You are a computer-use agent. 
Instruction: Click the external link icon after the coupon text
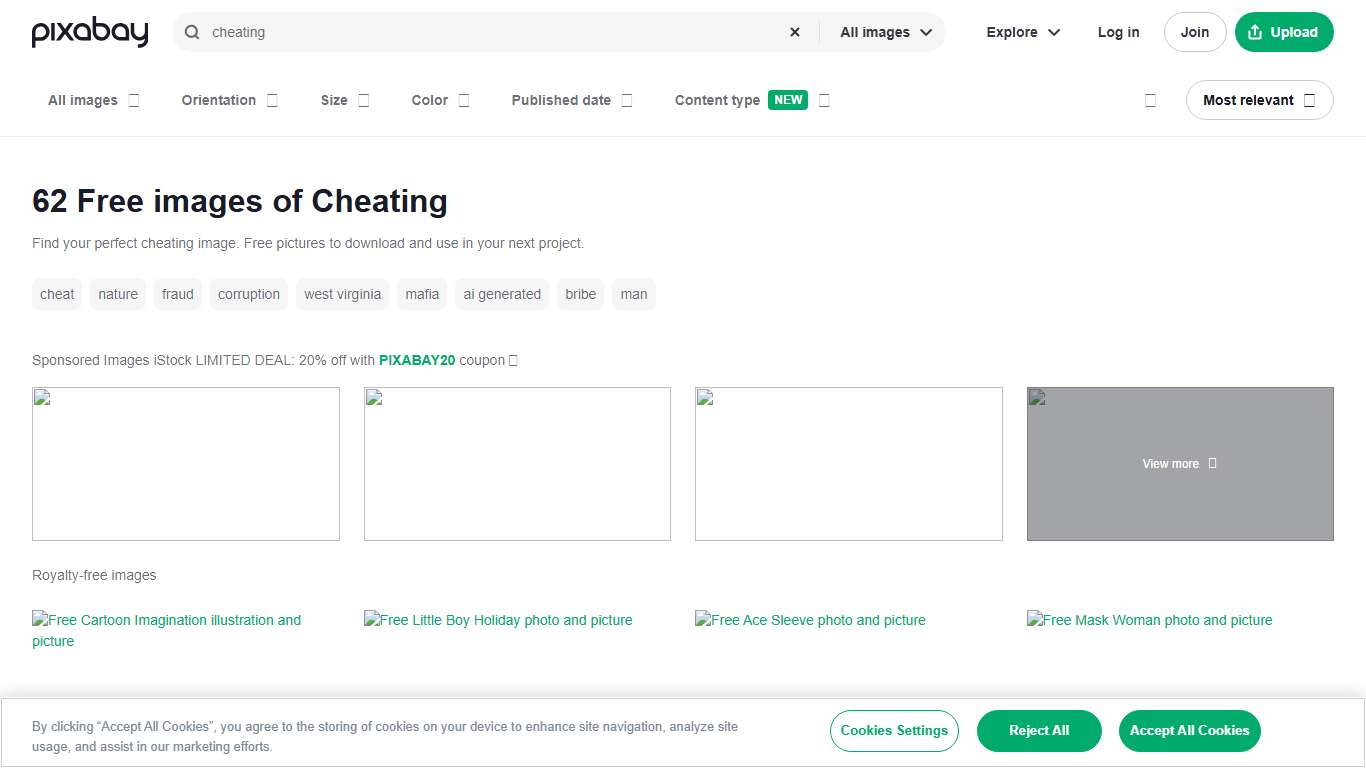[511, 360]
